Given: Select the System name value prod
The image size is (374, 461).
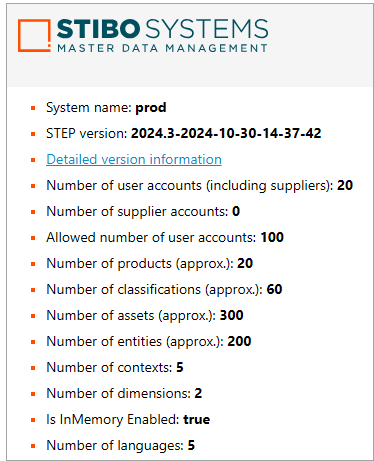Looking at the screenshot, I should pyautogui.click(x=151, y=107).
